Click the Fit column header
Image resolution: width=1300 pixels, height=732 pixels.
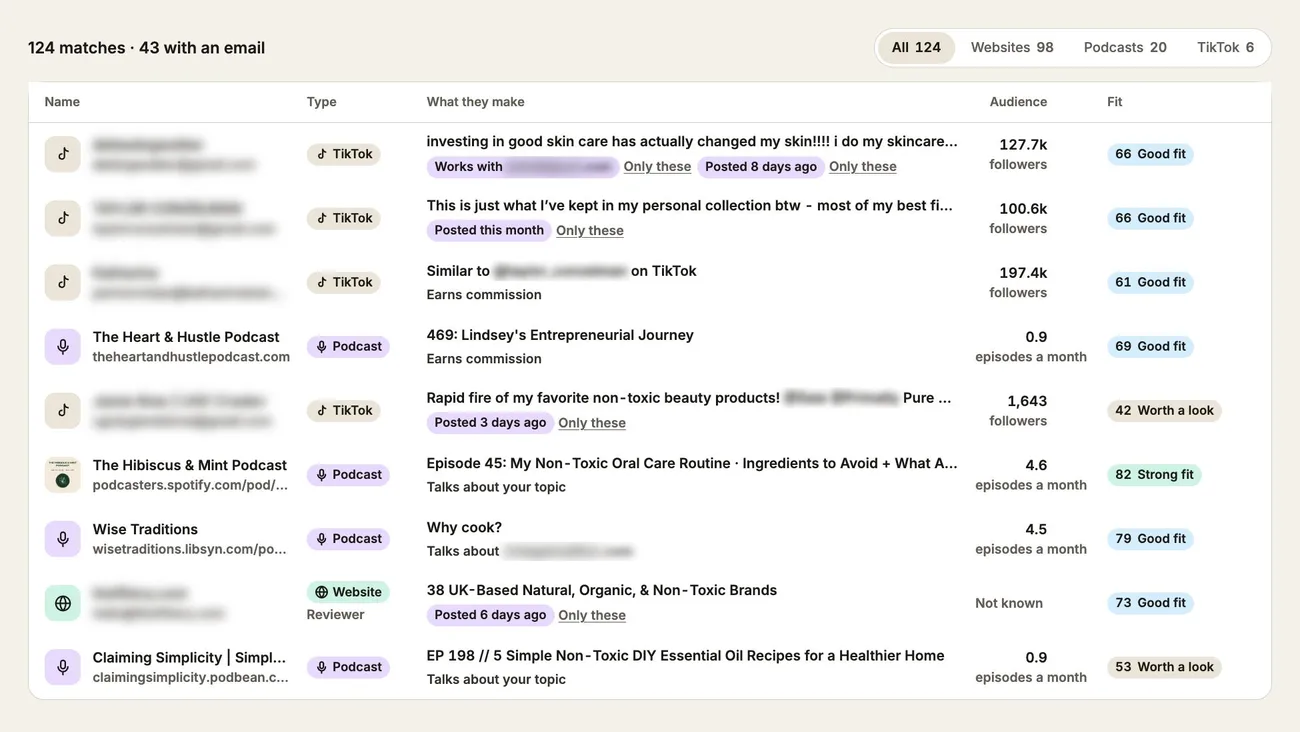click(1115, 102)
